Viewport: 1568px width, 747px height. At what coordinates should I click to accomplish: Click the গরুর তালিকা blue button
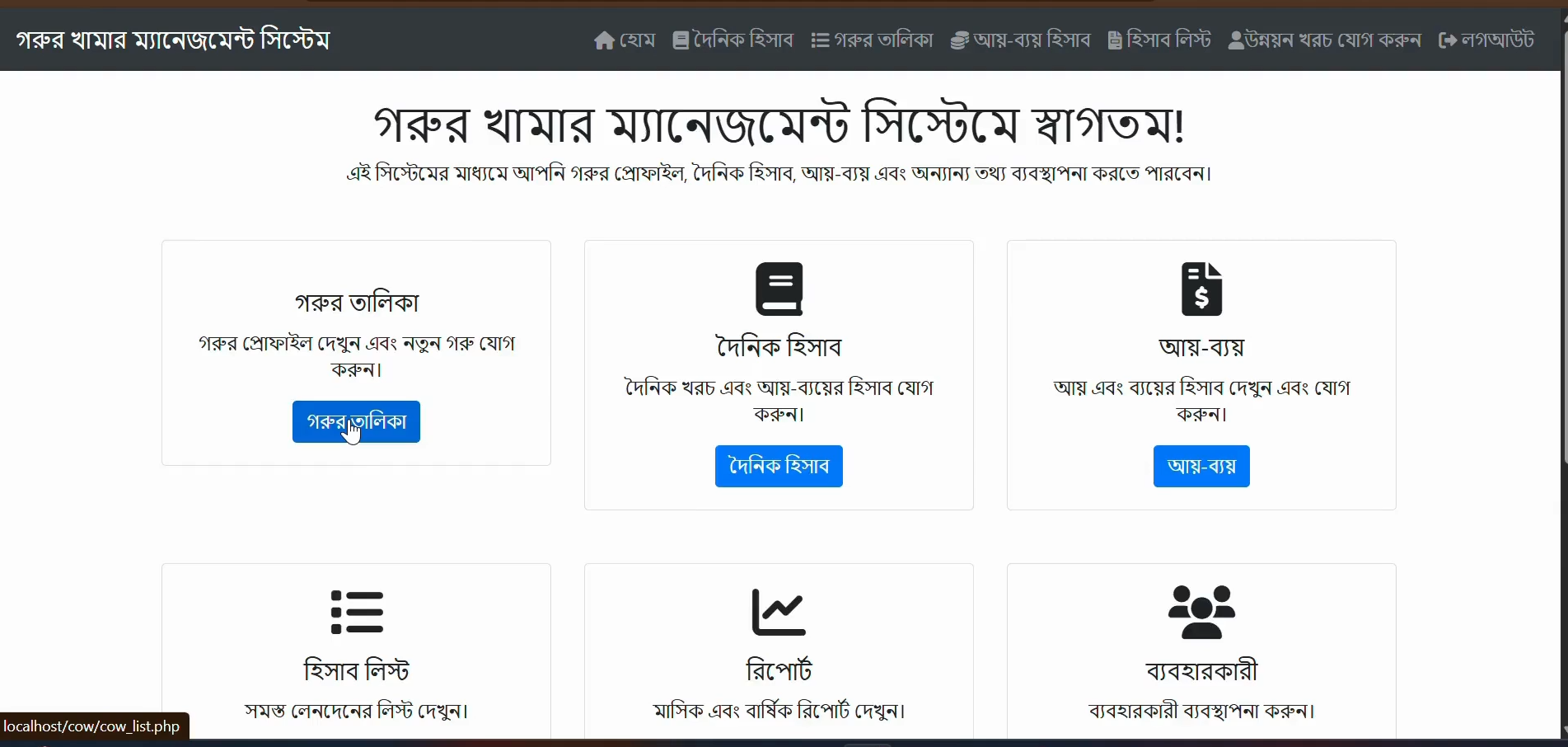click(x=356, y=421)
